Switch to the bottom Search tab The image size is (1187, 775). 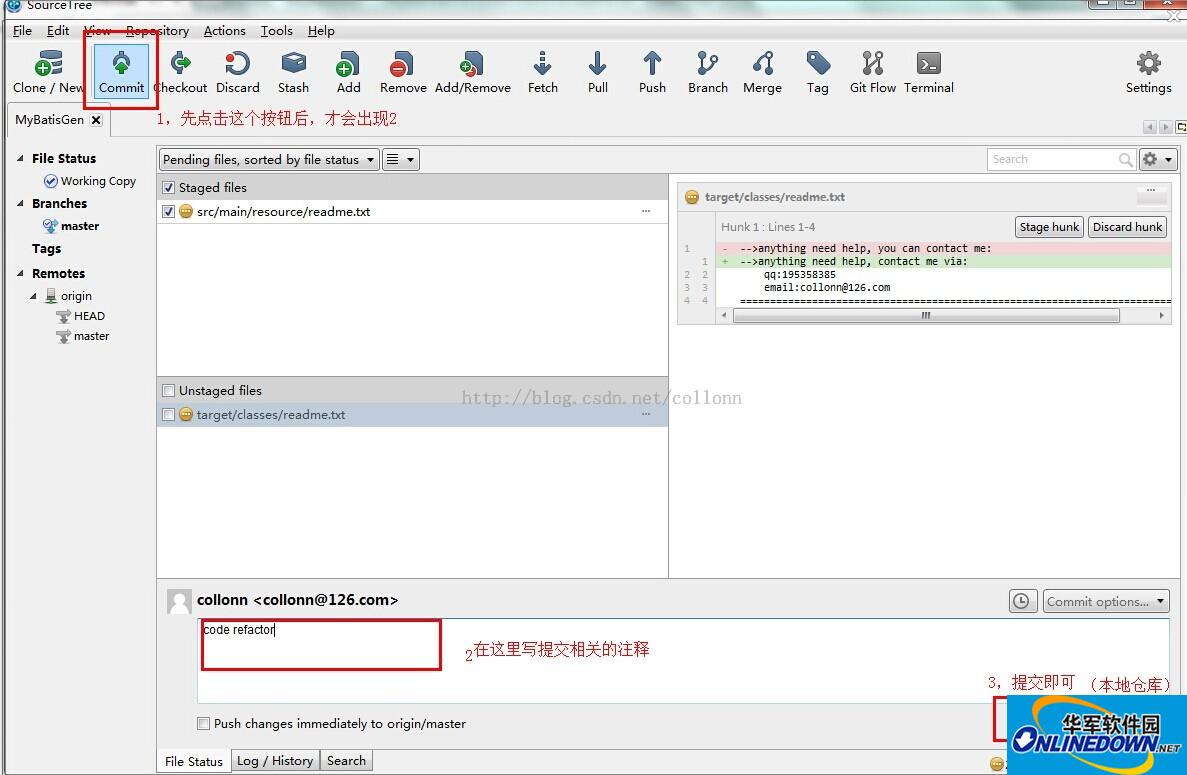pos(346,761)
